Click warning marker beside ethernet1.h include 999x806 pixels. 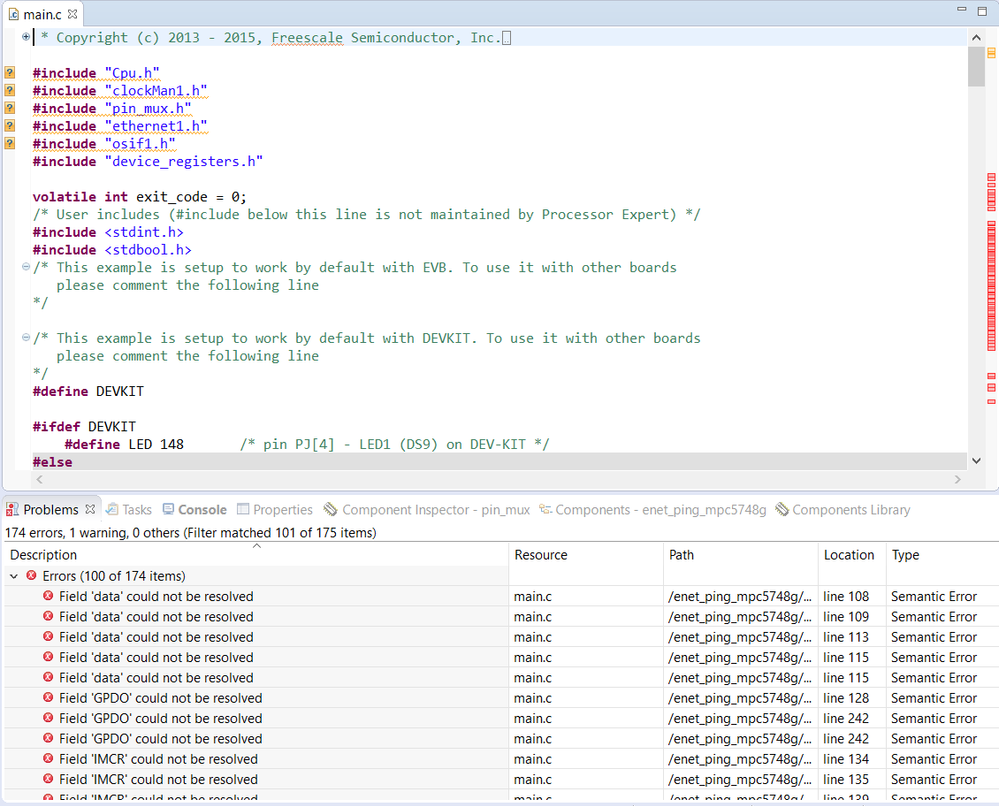coord(10,126)
